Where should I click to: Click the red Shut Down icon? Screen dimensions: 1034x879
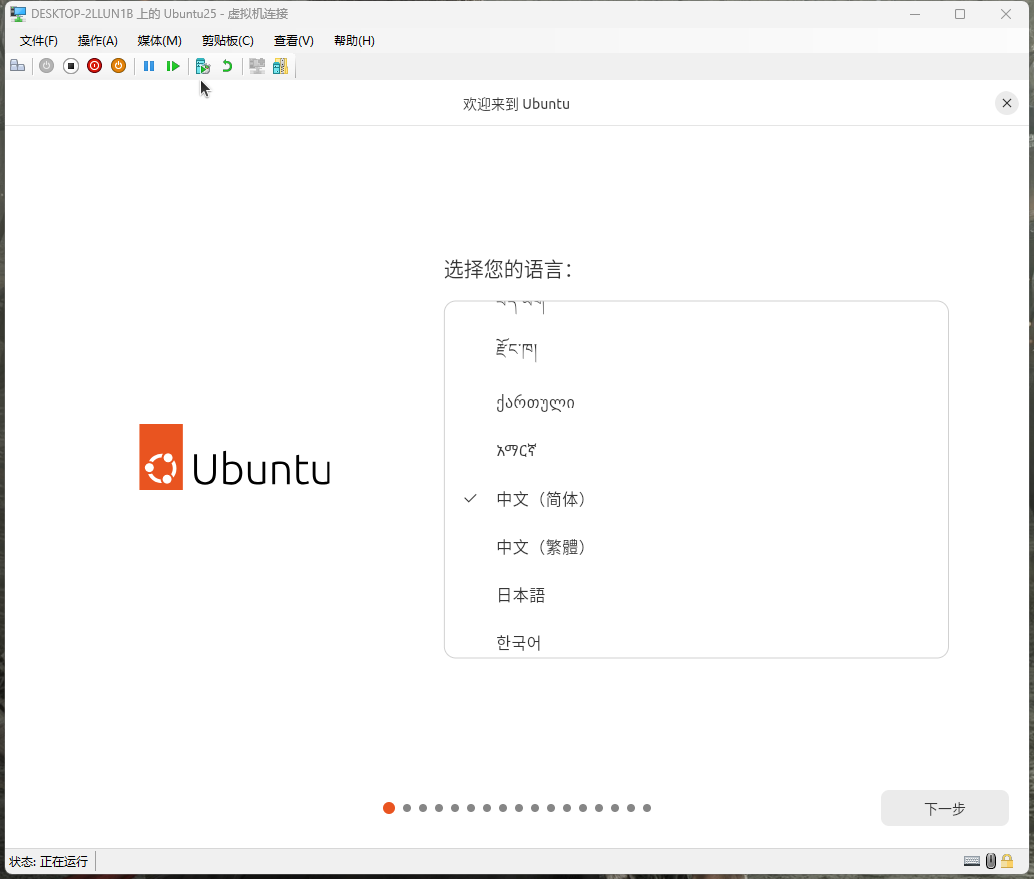tap(94, 66)
